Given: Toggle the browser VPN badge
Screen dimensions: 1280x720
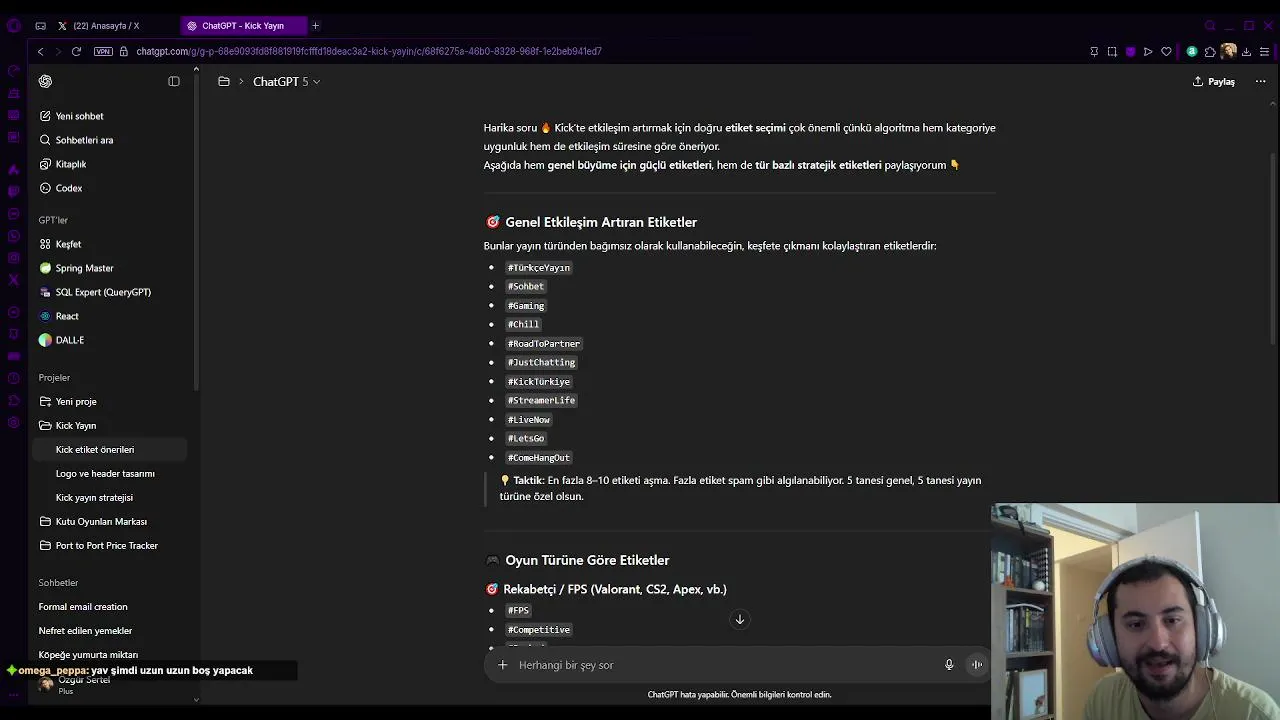Looking at the screenshot, I should tap(103, 51).
